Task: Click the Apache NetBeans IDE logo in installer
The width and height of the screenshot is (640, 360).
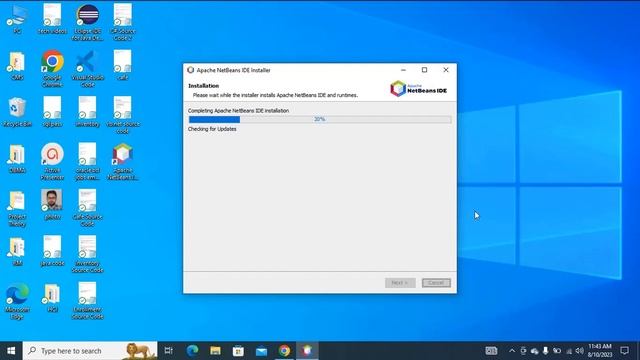Action: pos(418,89)
